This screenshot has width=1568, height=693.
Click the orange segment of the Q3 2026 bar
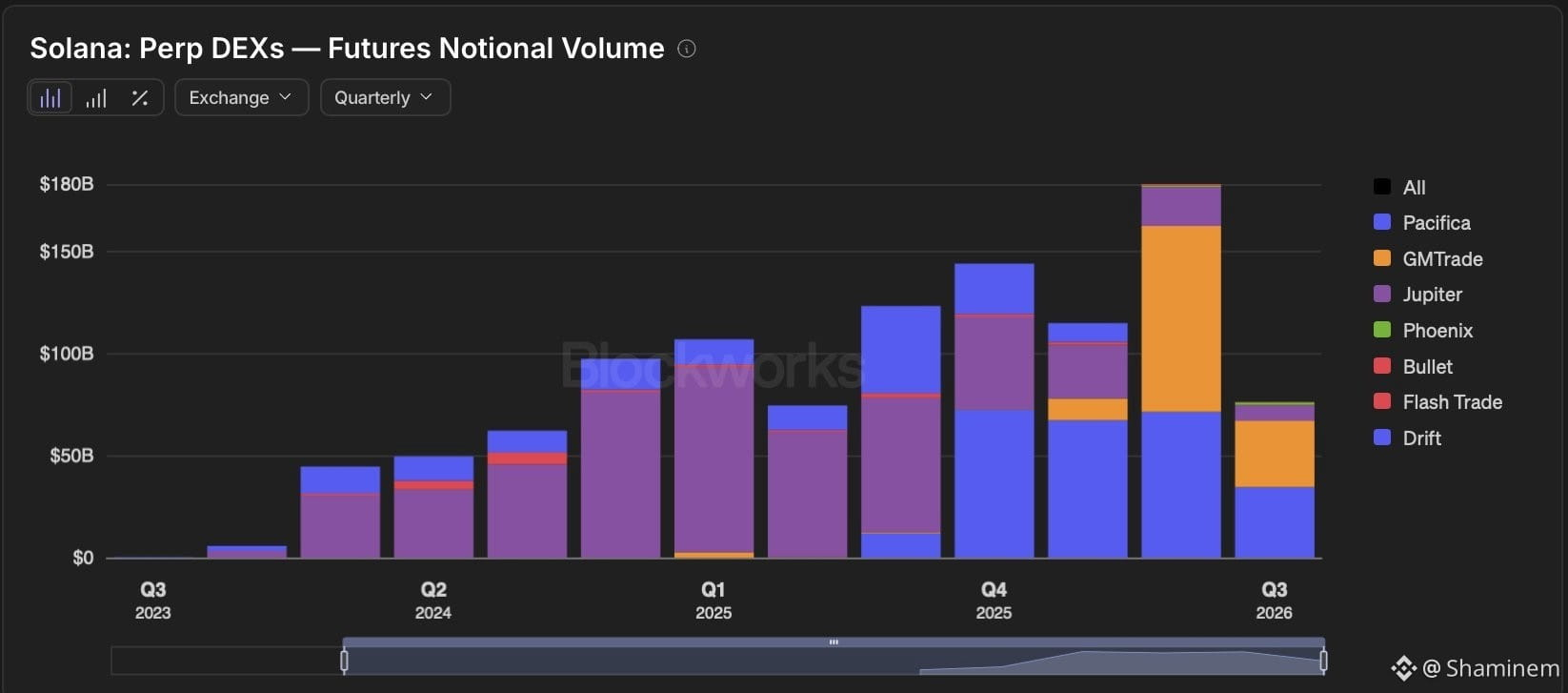(1275, 454)
